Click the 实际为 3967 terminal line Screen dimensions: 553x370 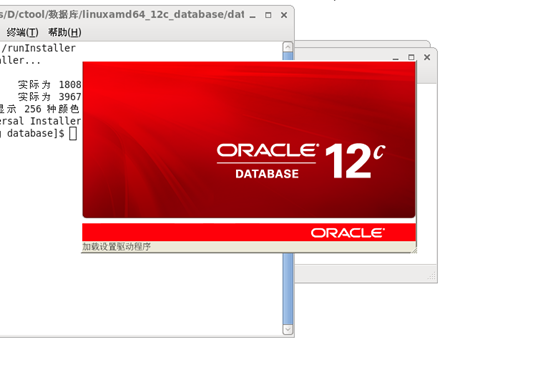(x=49, y=97)
